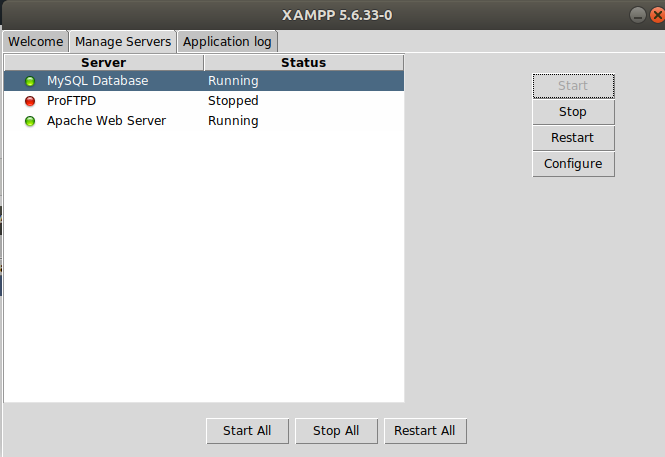Select the Apache Web Server row
This screenshot has width=665, height=457.
point(204,121)
